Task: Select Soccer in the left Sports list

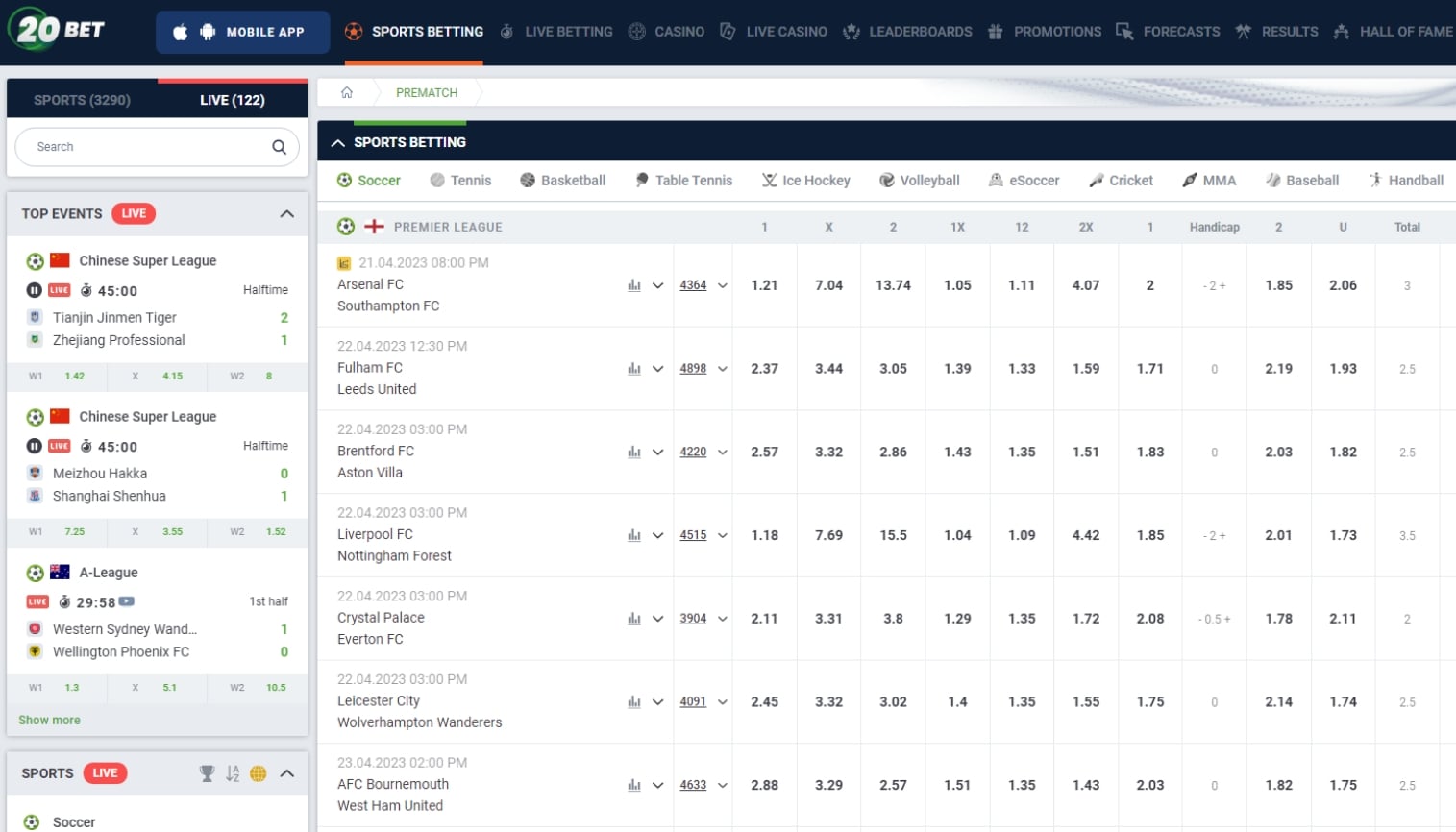Action: pos(74,822)
